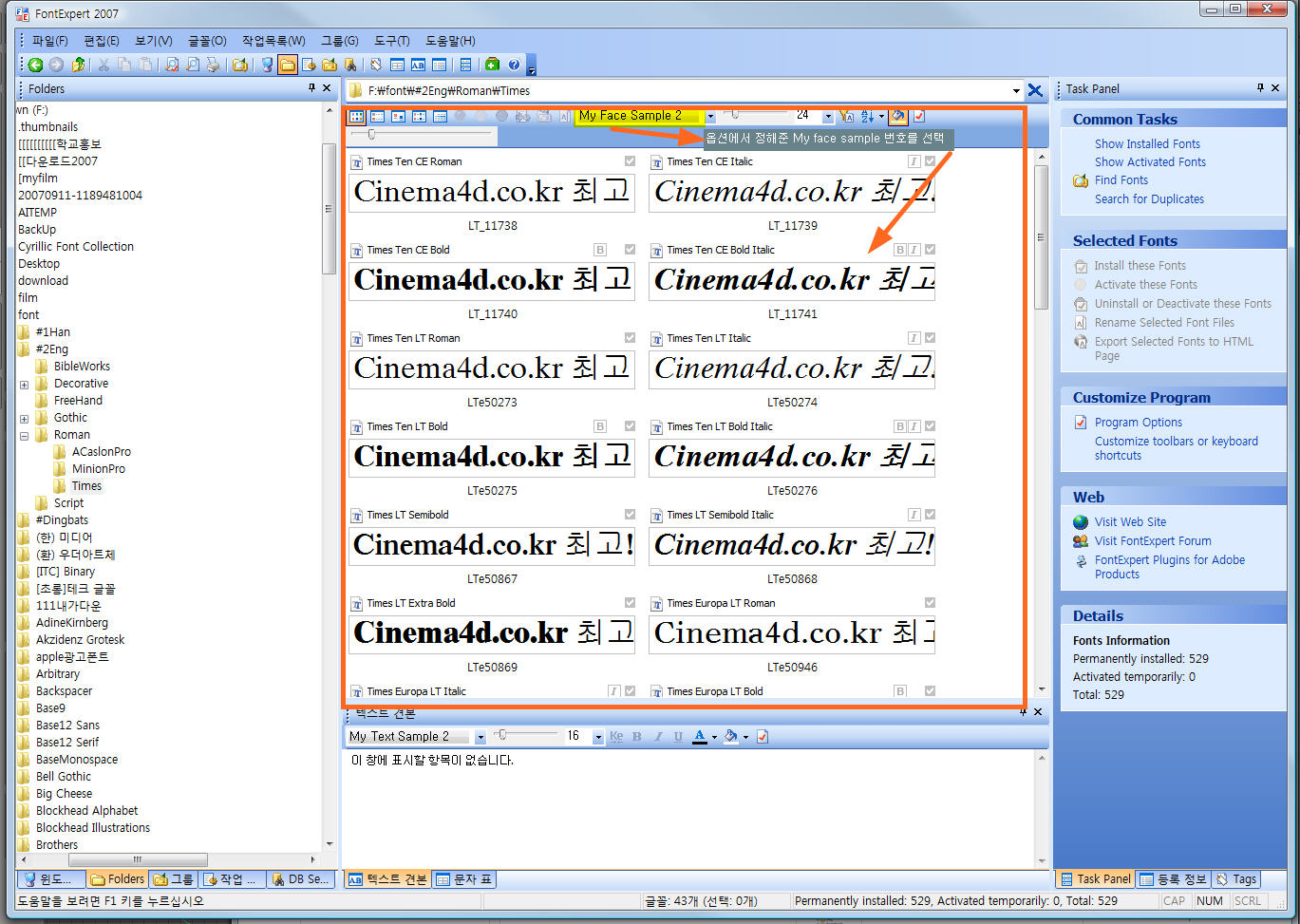Viewport: 1300px width, 924px height.
Task: Switch to the 문자 표 tab
Action: click(465, 879)
